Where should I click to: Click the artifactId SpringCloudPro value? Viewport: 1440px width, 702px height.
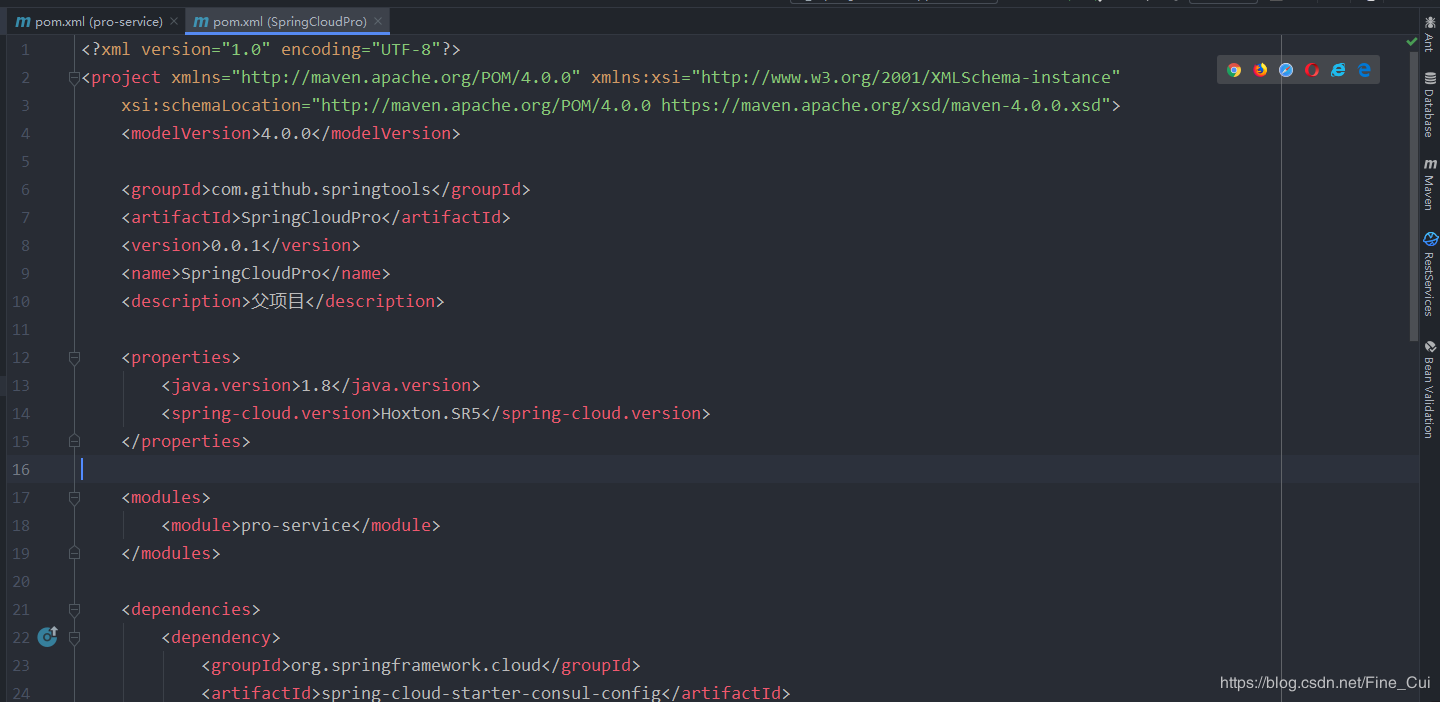pos(311,217)
